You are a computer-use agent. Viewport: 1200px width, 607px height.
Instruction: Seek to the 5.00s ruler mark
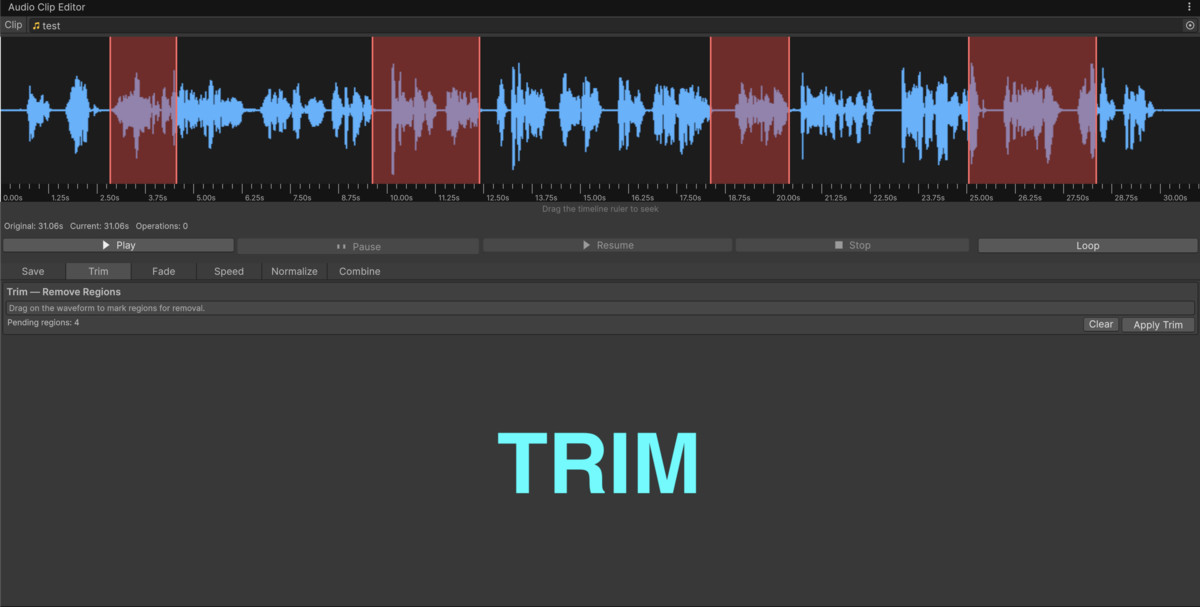(206, 197)
